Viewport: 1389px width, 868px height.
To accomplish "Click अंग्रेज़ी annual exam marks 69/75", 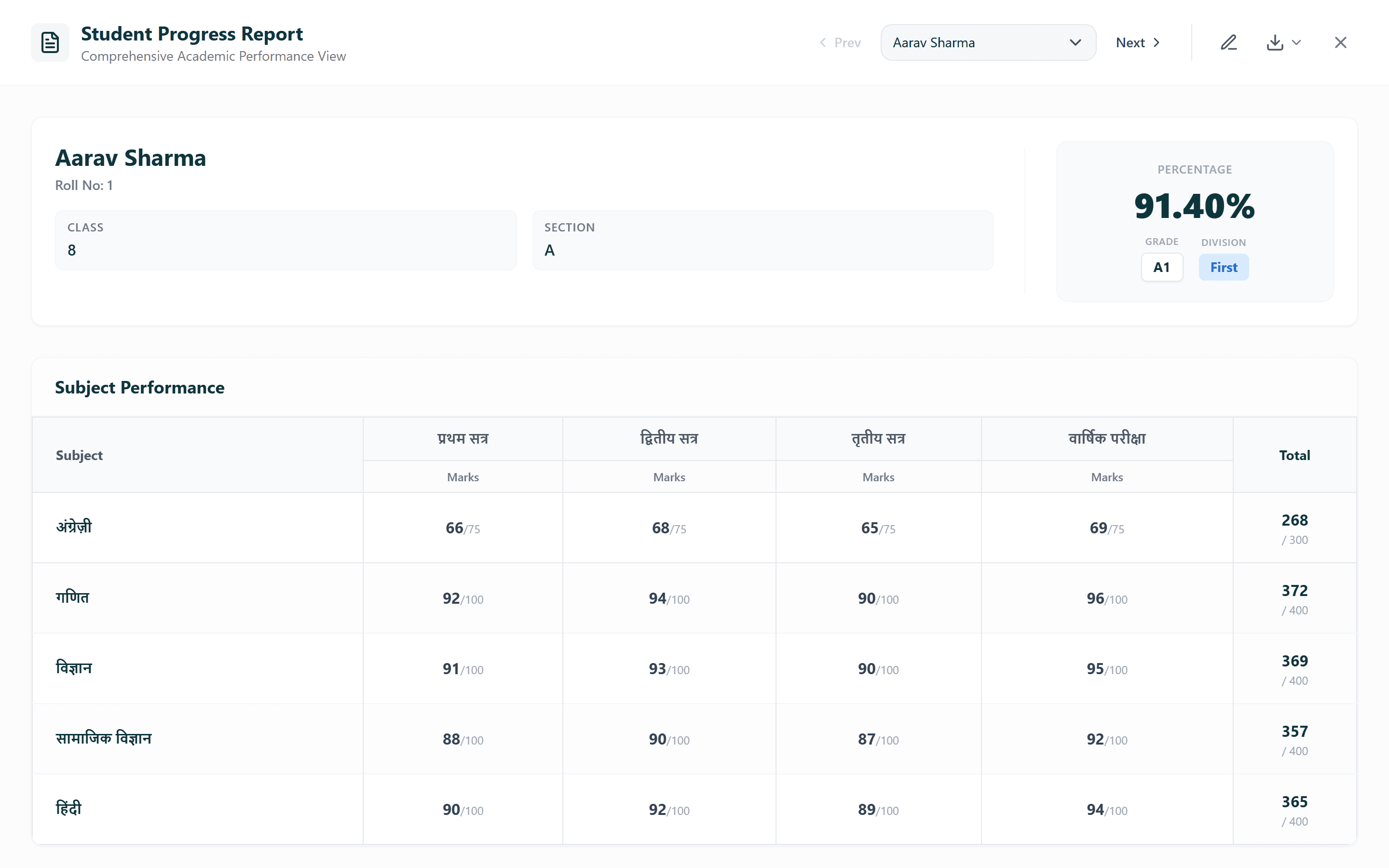I will pos(1106,528).
